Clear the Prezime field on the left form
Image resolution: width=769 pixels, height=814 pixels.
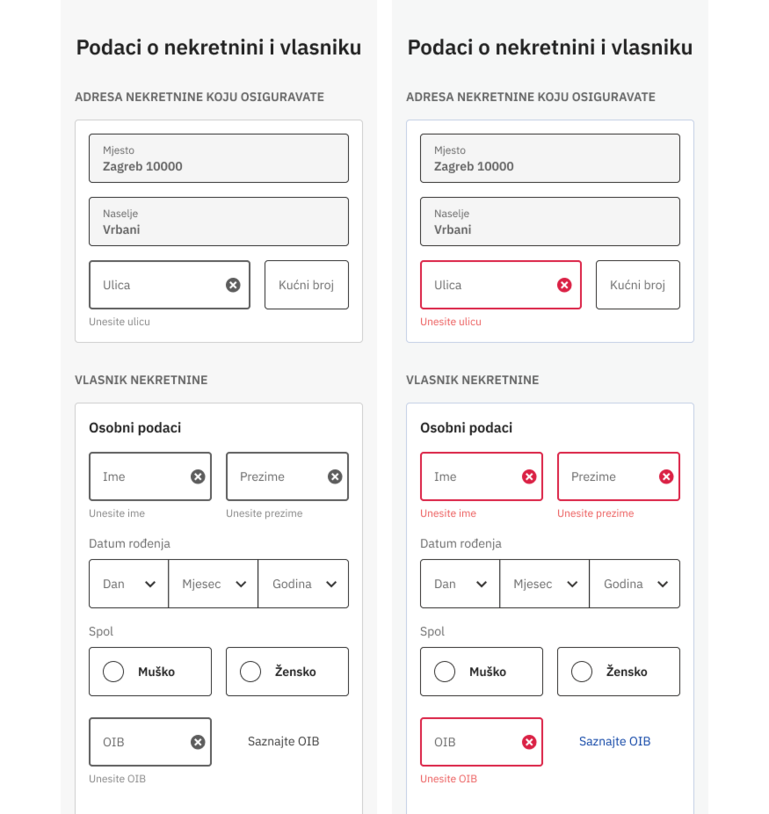click(x=335, y=476)
